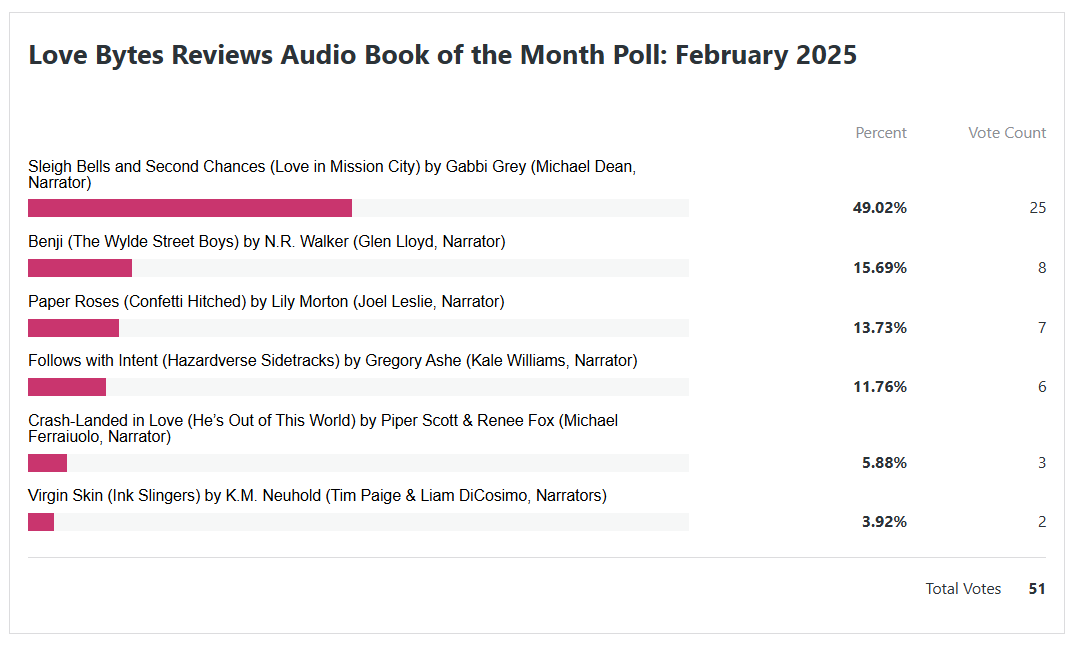Click the Benji result bar
Image resolution: width=1075 pixels, height=645 pixels.
(x=80, y=268)
